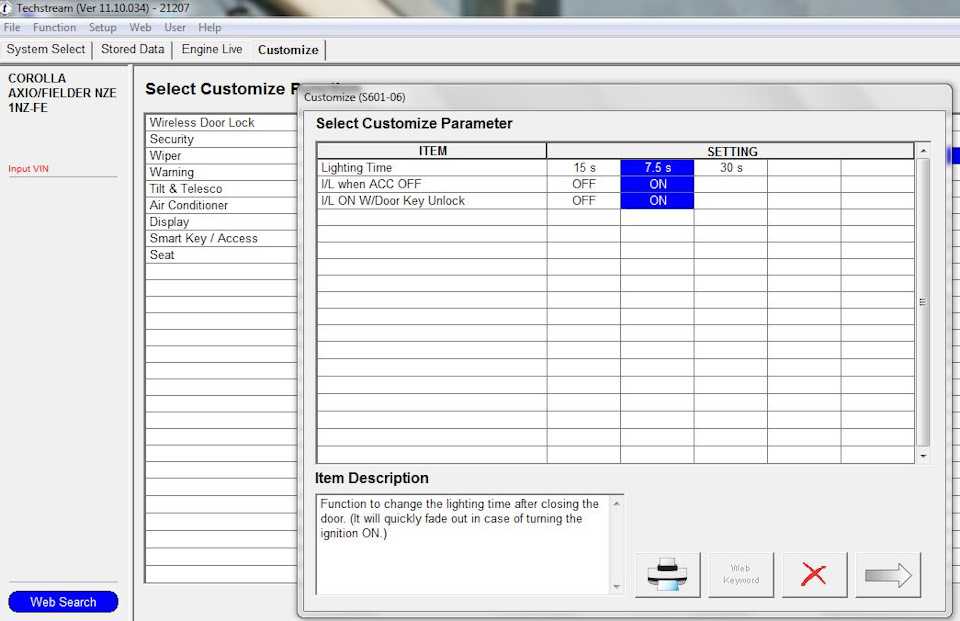
Task: Click the print icon button
Action: pos(668,575)
